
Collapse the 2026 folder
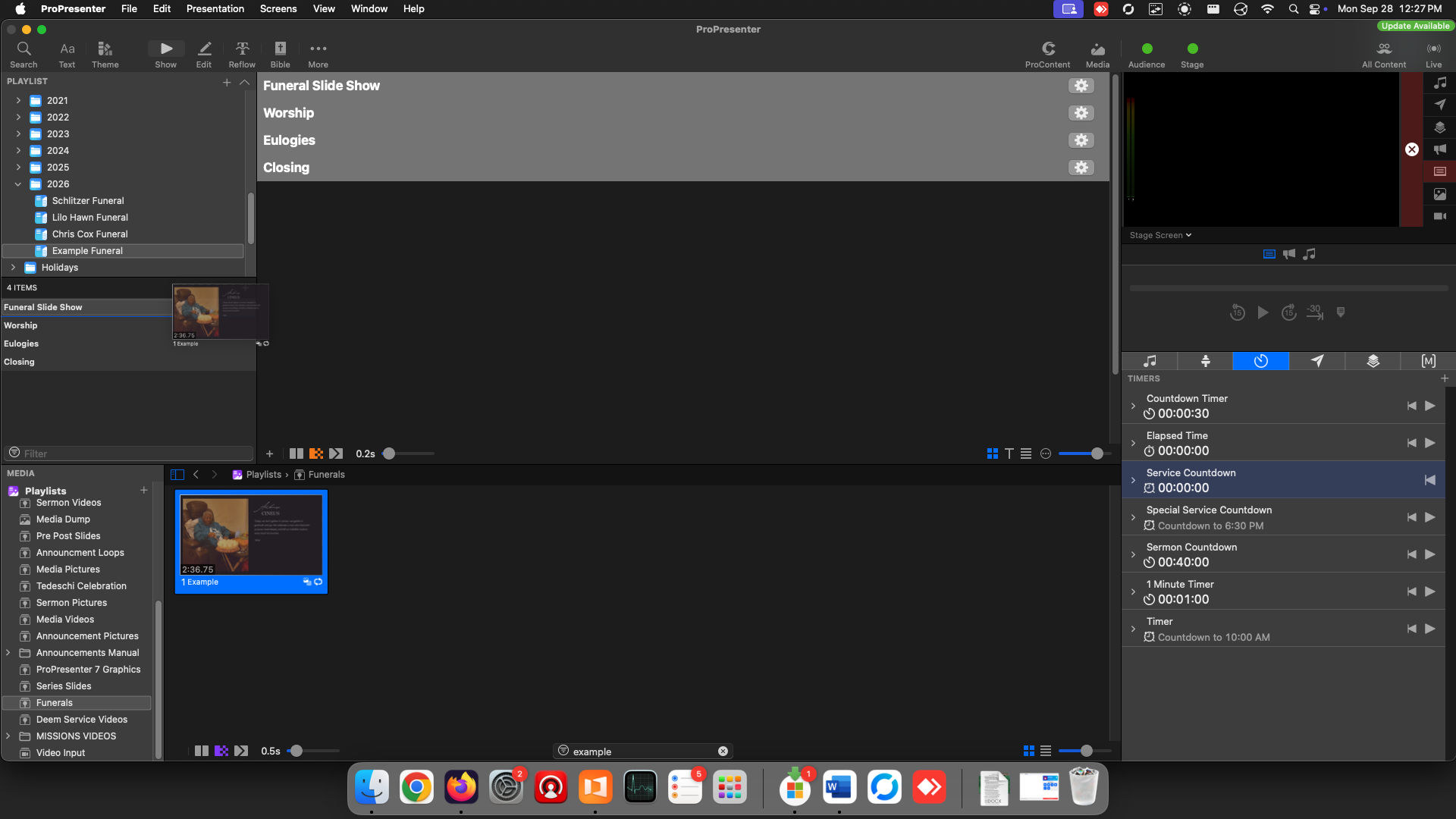point(18,184)
